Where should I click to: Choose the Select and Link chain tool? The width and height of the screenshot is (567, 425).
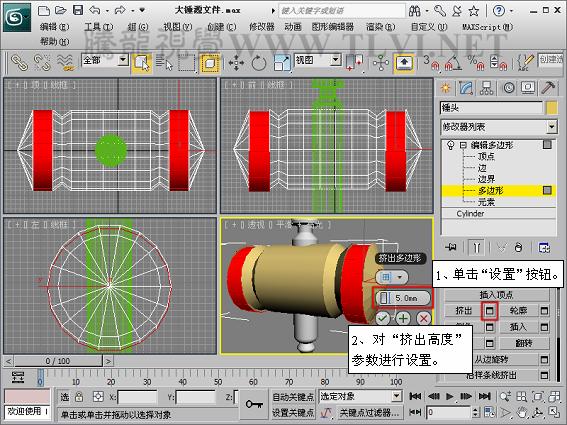[20, 63]
